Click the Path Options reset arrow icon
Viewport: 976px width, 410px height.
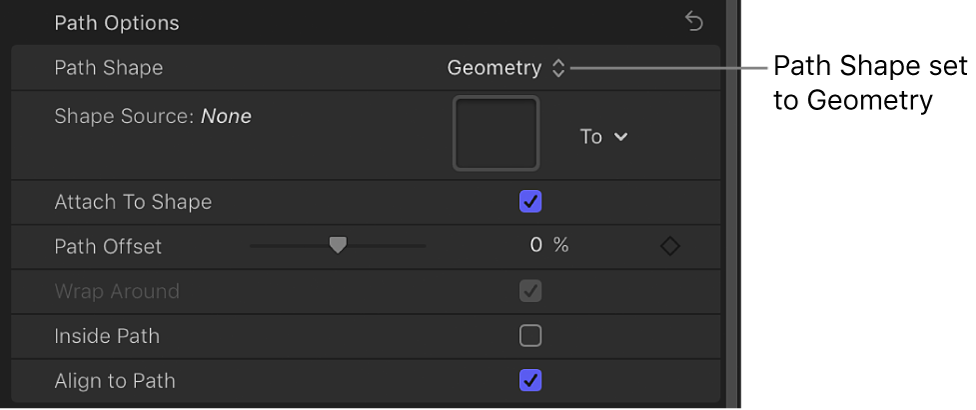[694, 21]
